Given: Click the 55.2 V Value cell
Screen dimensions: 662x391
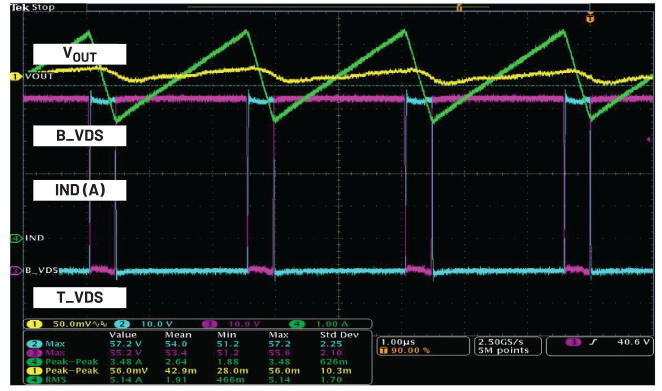Looking at the screenshot, I should (x=125, y=353).
